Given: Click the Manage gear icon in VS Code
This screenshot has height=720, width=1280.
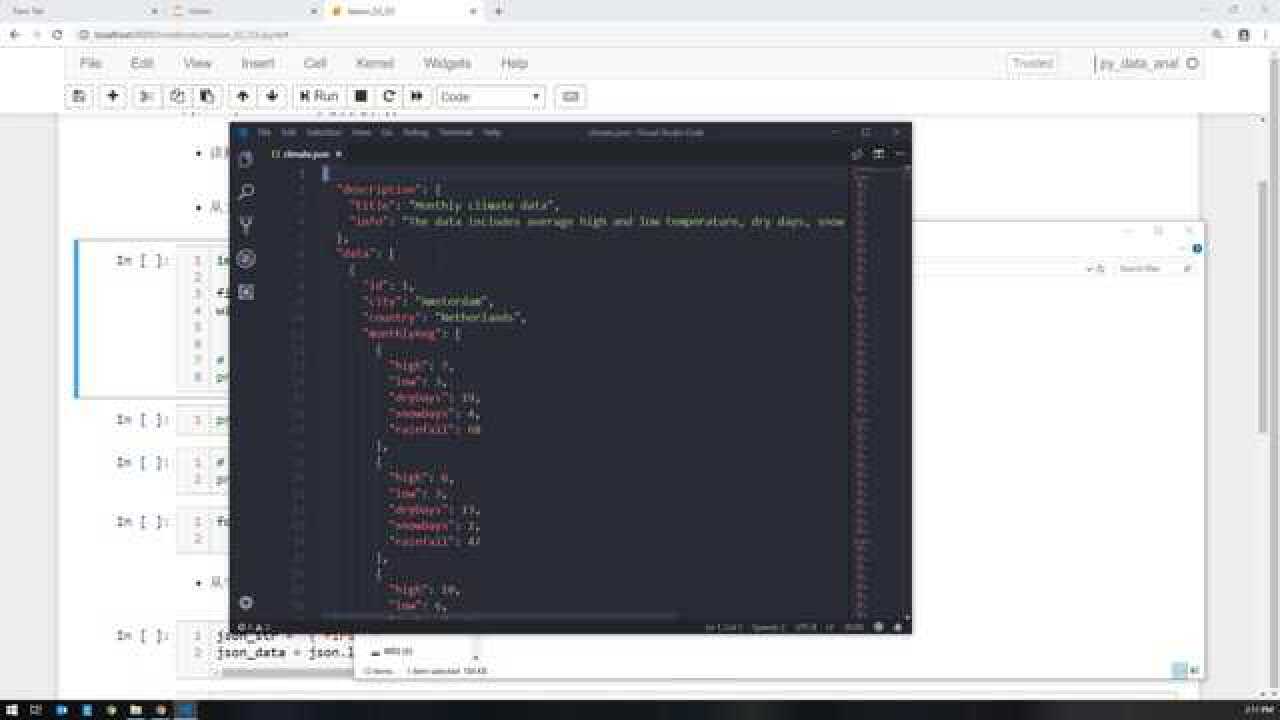Looking at the screenshot, I should pos(246,603).
